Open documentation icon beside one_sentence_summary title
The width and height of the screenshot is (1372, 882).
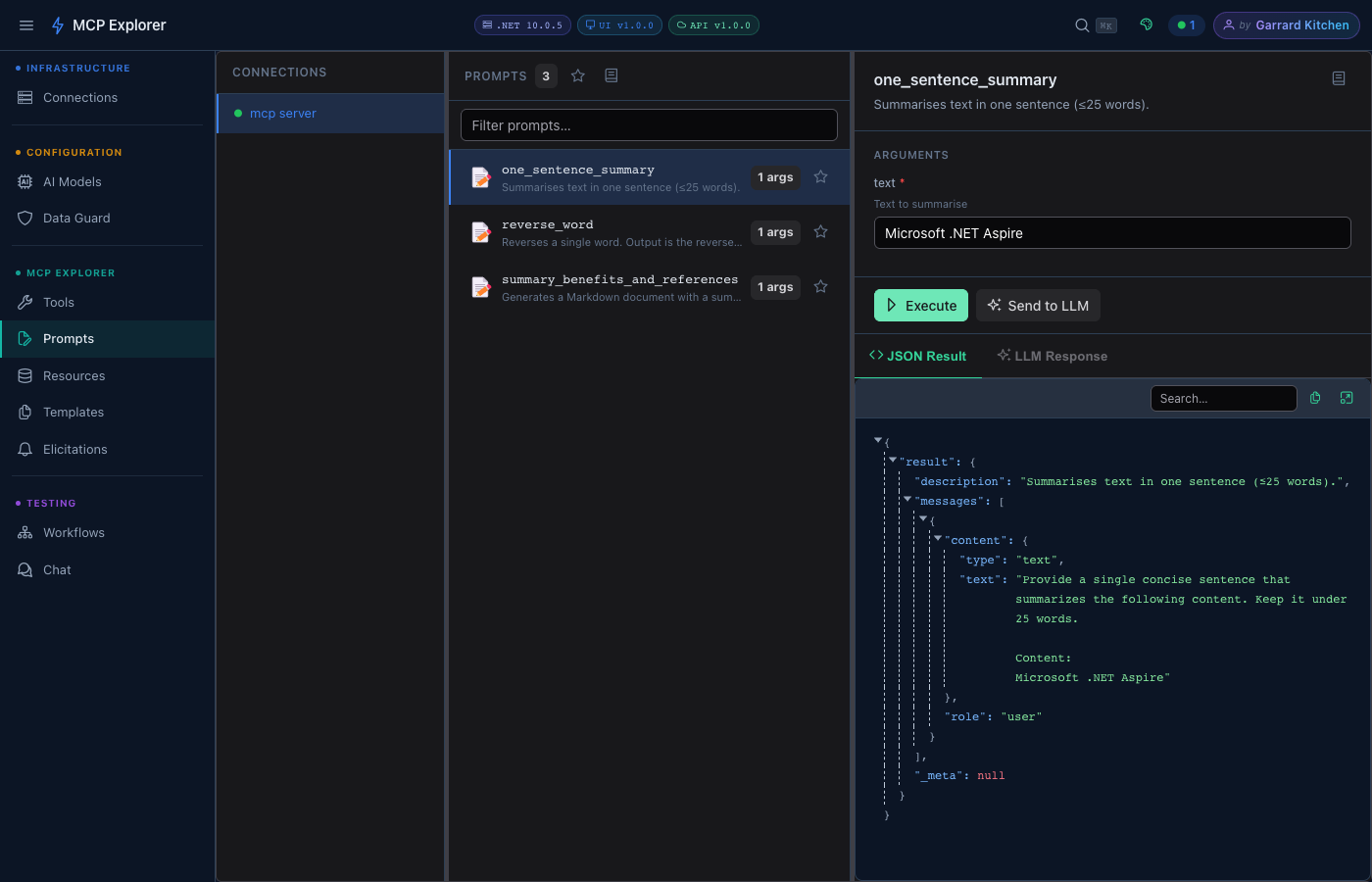coord(1339,78)
